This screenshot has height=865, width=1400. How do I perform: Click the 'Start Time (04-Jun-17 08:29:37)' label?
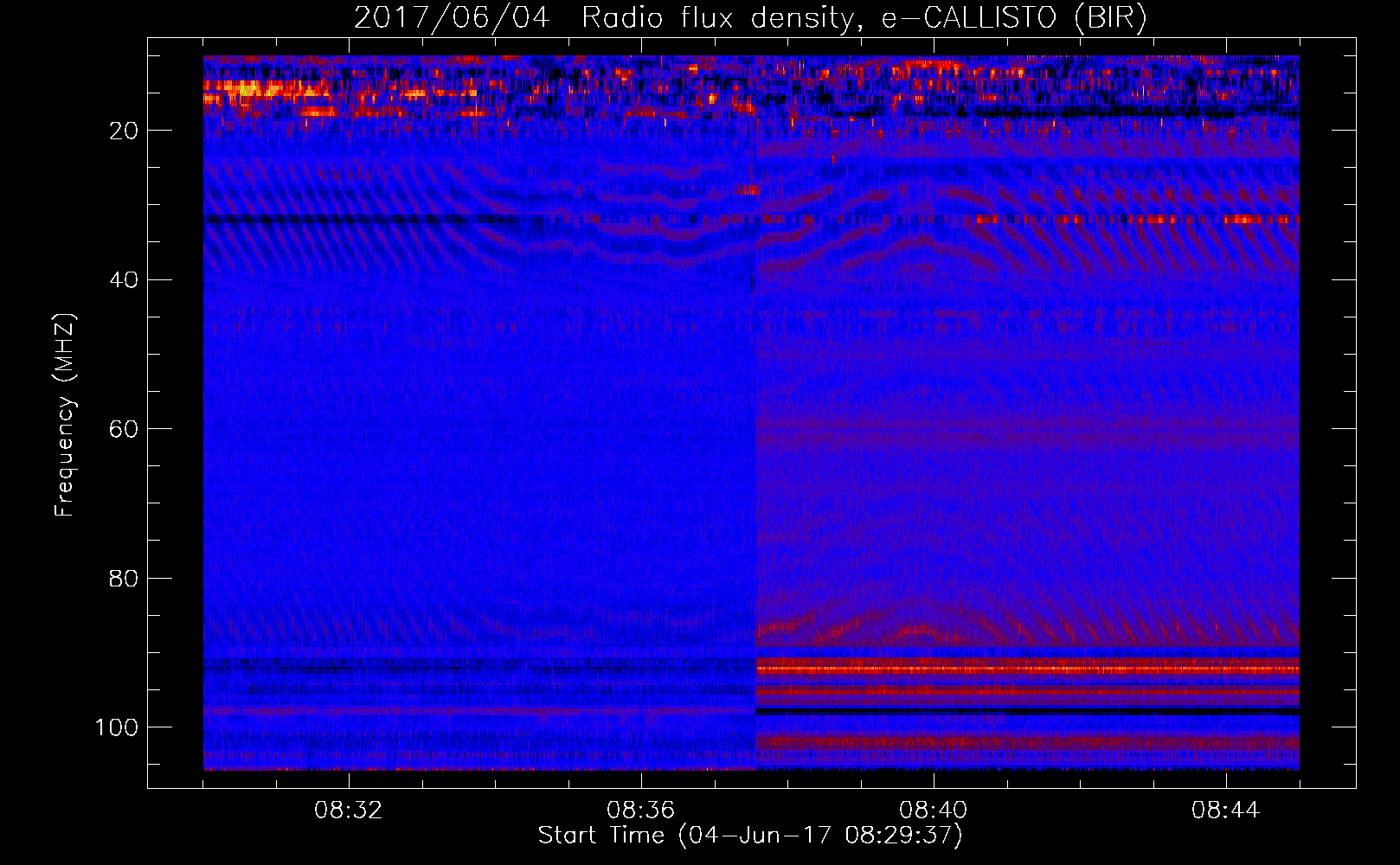click(x=750, y=836)
